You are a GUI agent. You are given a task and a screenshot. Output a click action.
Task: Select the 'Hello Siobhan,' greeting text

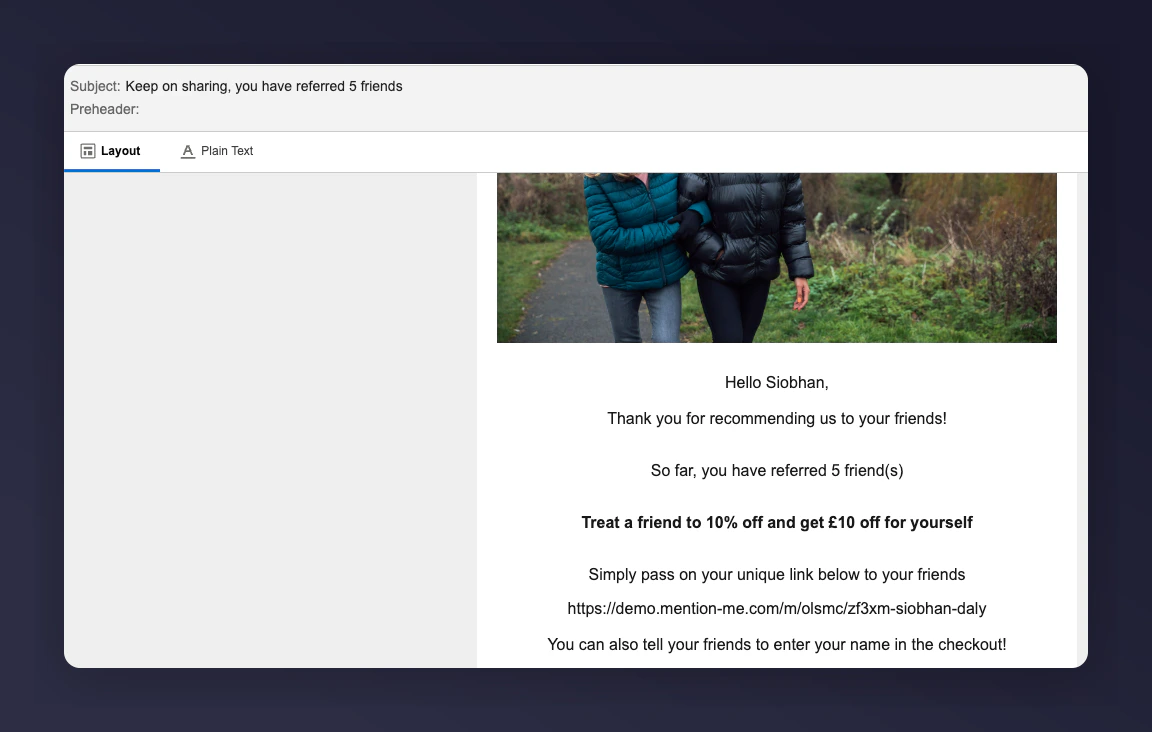[x=777, y=382]
